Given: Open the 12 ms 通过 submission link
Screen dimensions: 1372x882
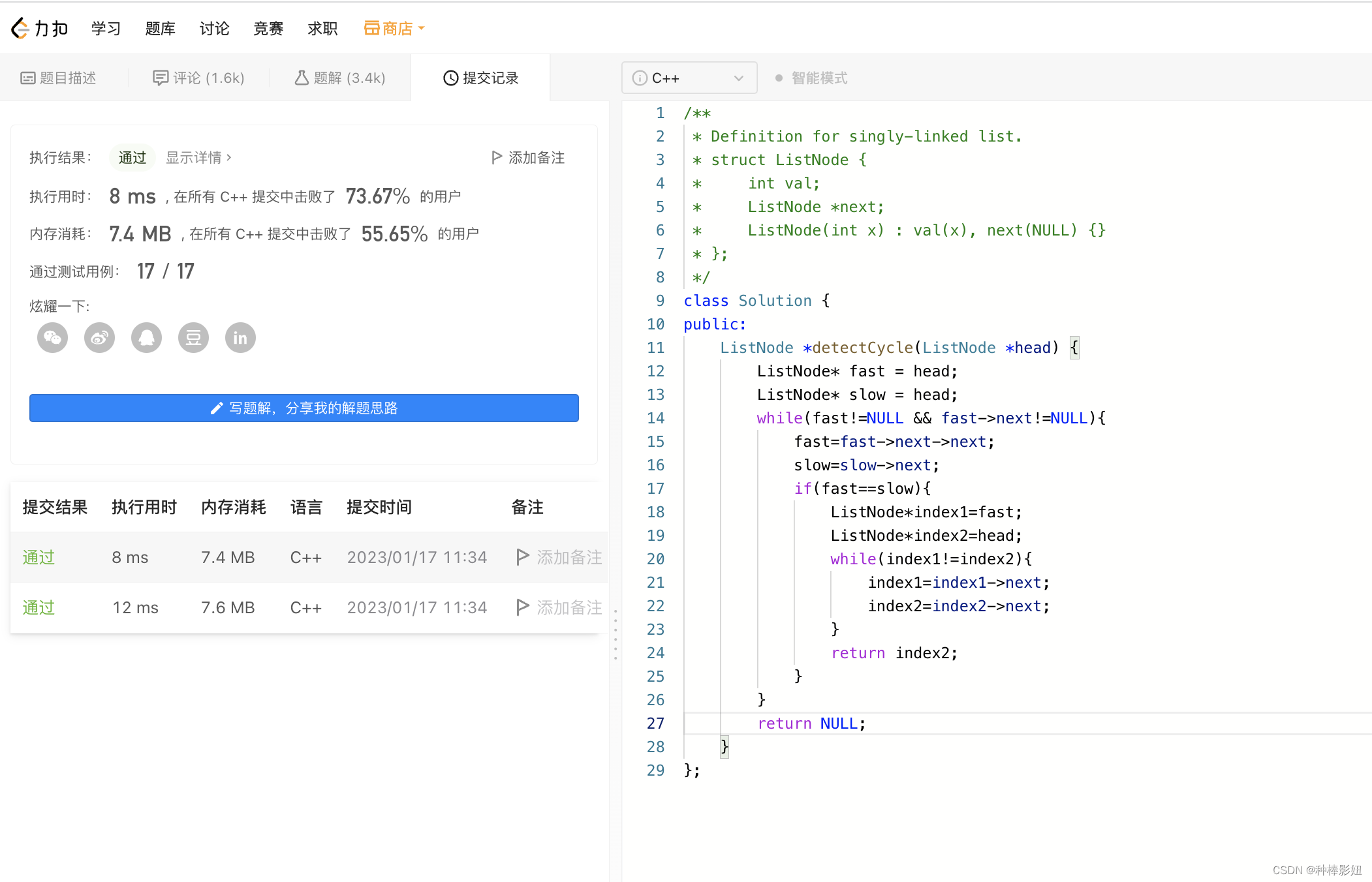Looking at the screenshot, I should point(39,607).
